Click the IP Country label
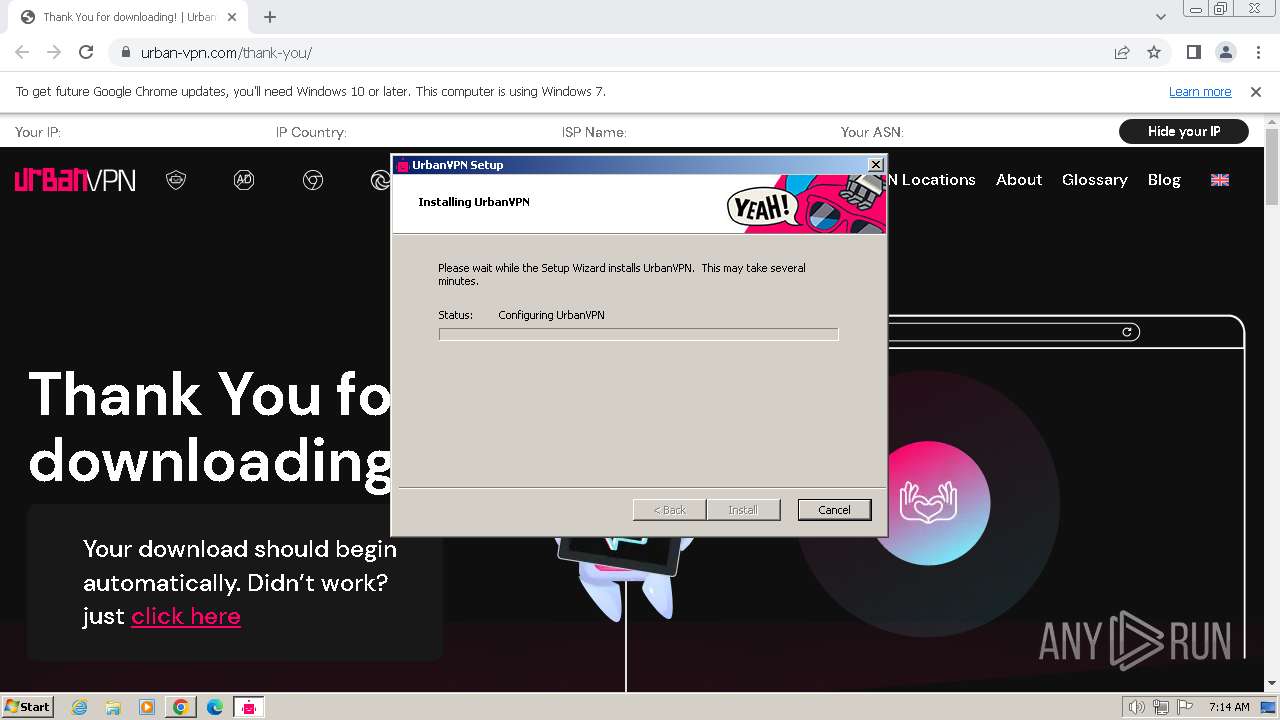Screen dimensions: 1280x720 click(311, 132)
